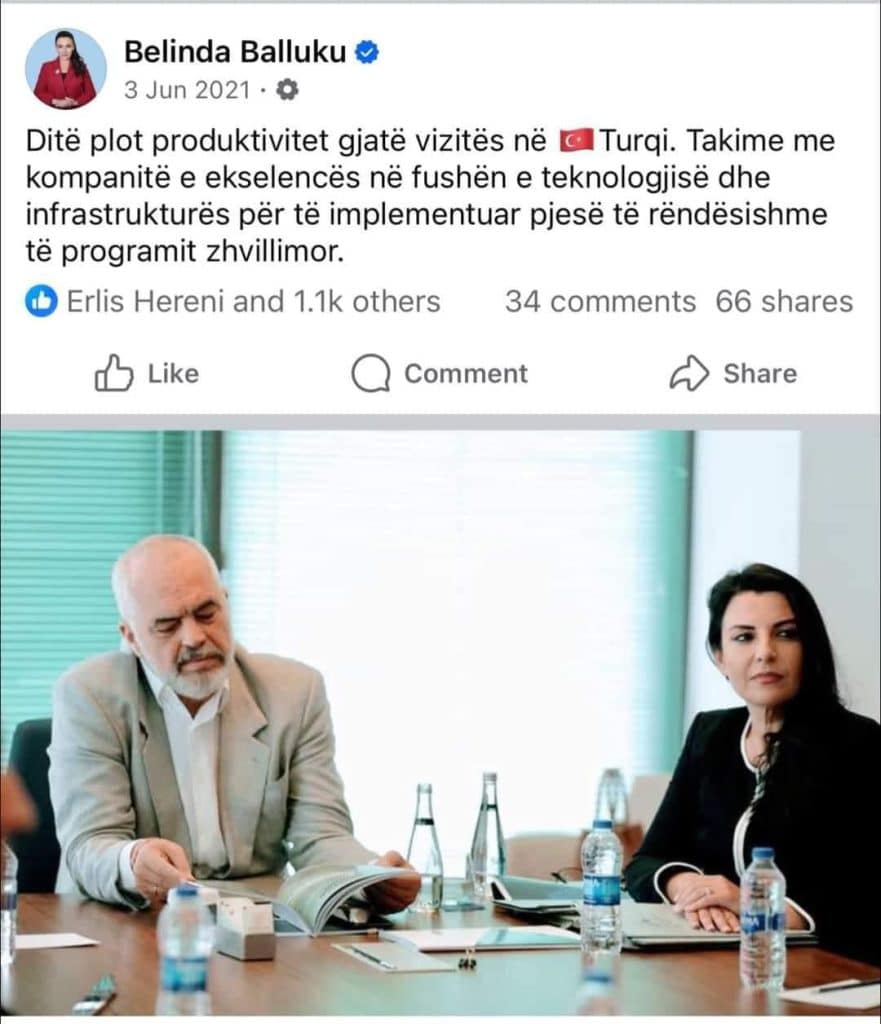Toggle the Like button label

coord(173,374)
